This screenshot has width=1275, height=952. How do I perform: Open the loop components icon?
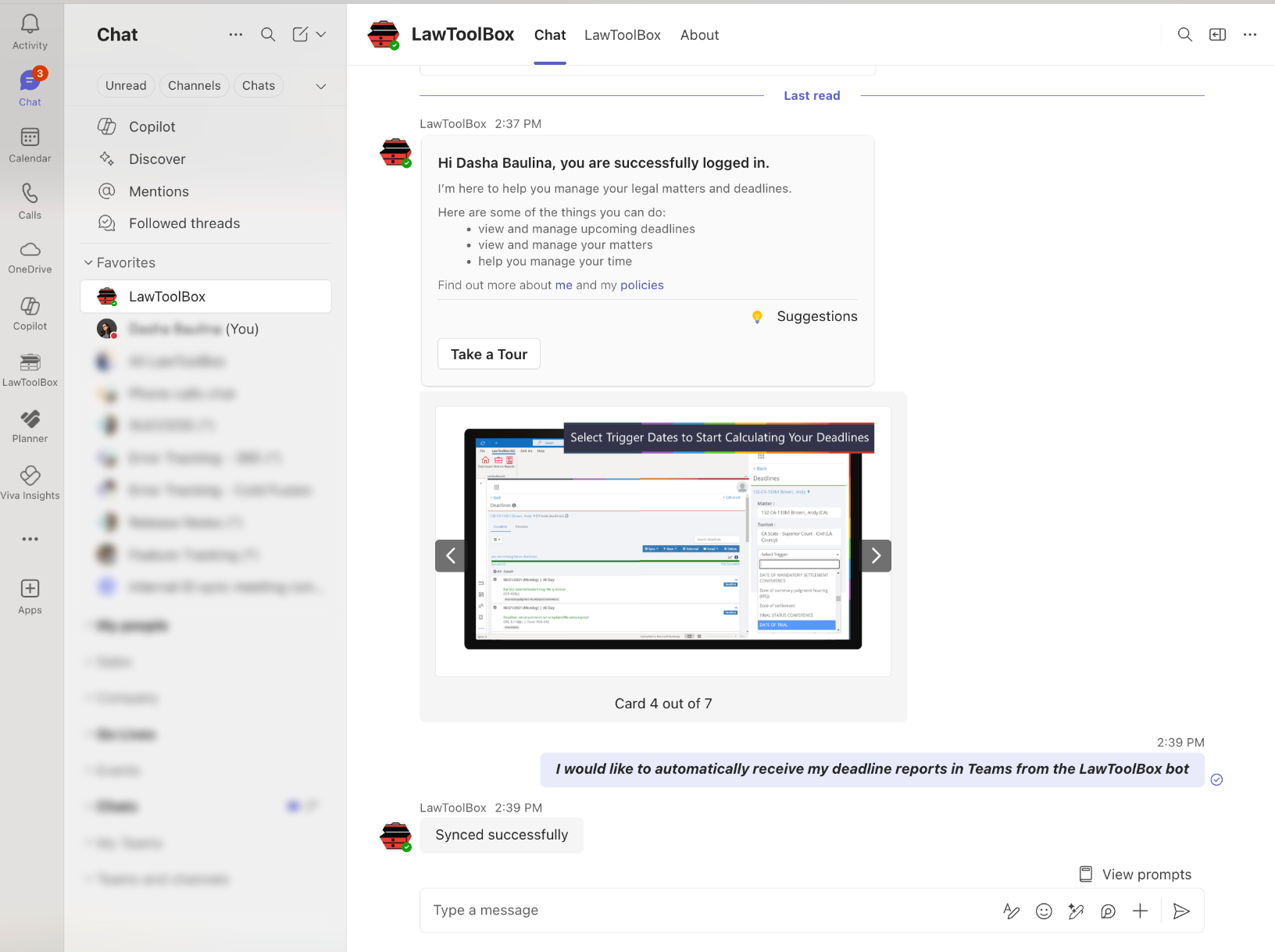point(1108,911)
